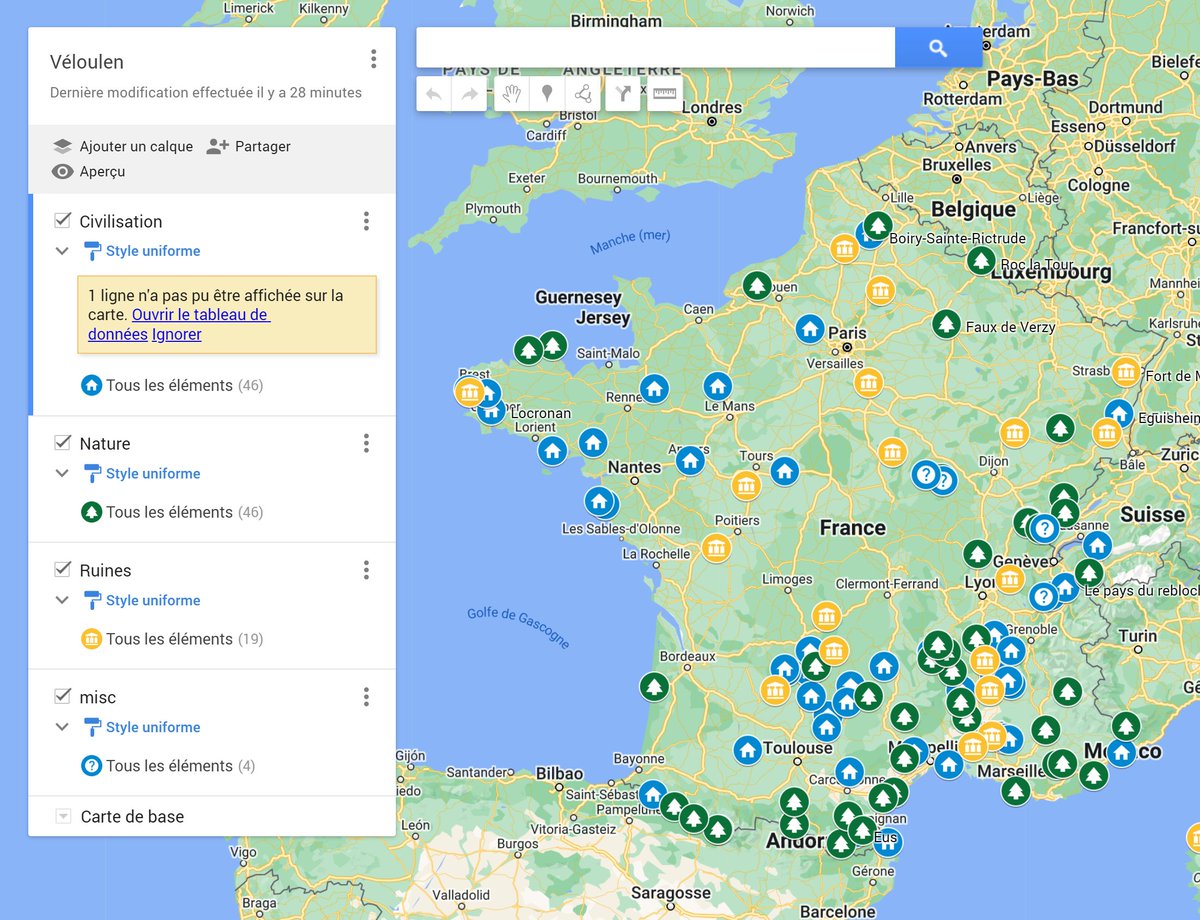Viewport: 1200px width, 920px height.
Task: Open Ruines layer options menu
Action: pos(366,570)
